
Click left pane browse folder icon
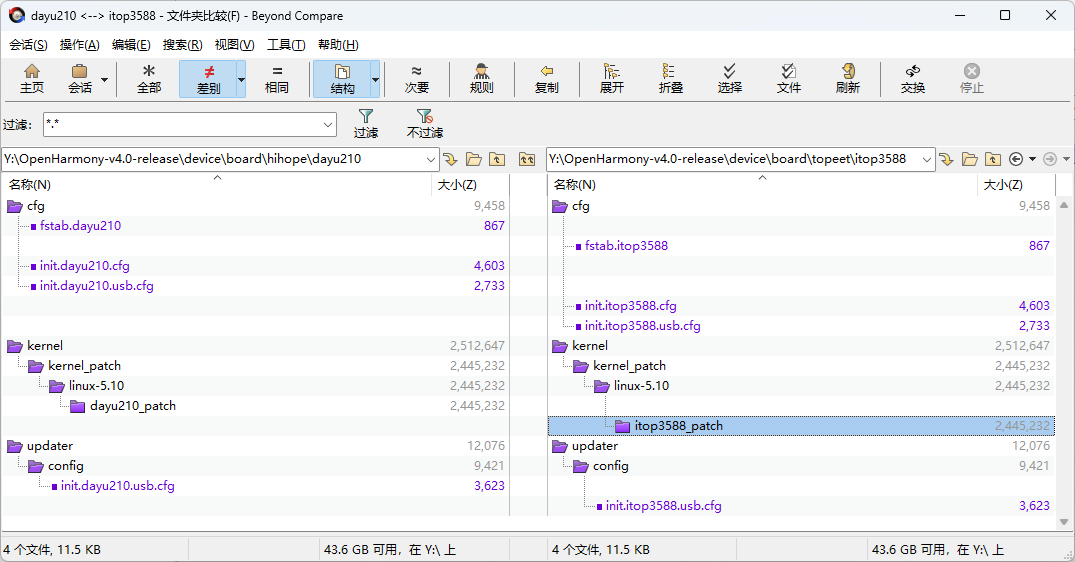tap(474, 159)
